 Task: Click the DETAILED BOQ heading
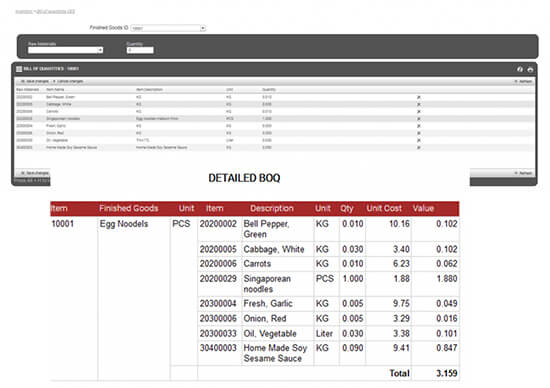[x=244, y=178]
